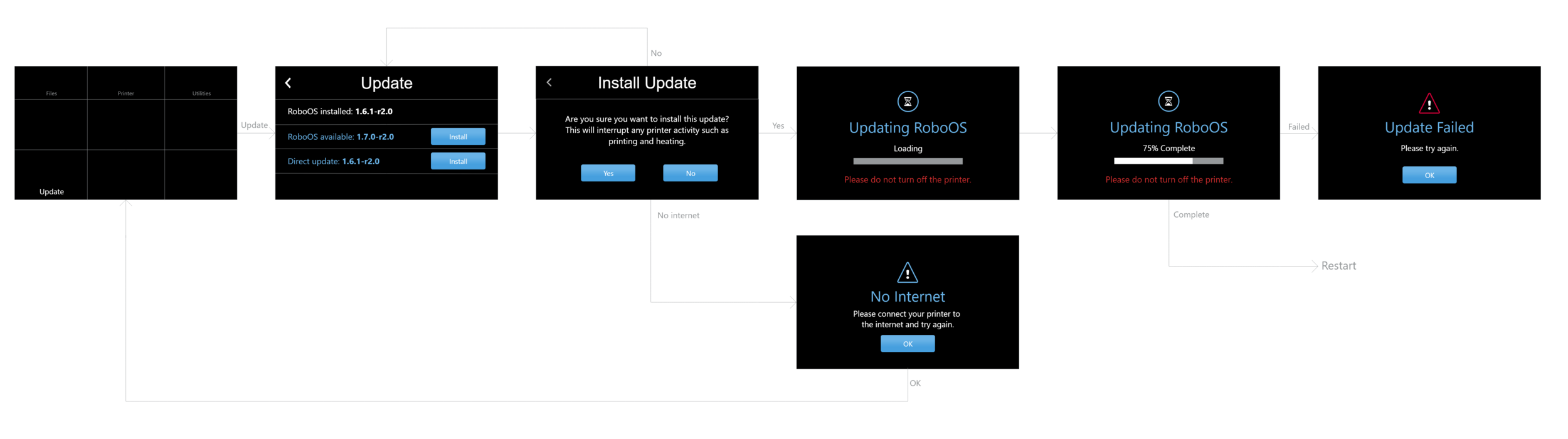This screenshot has width=1568, height=439.
Task: Click the hourglass icon above 75% Complete
Action: click(x=1168, y=101)
